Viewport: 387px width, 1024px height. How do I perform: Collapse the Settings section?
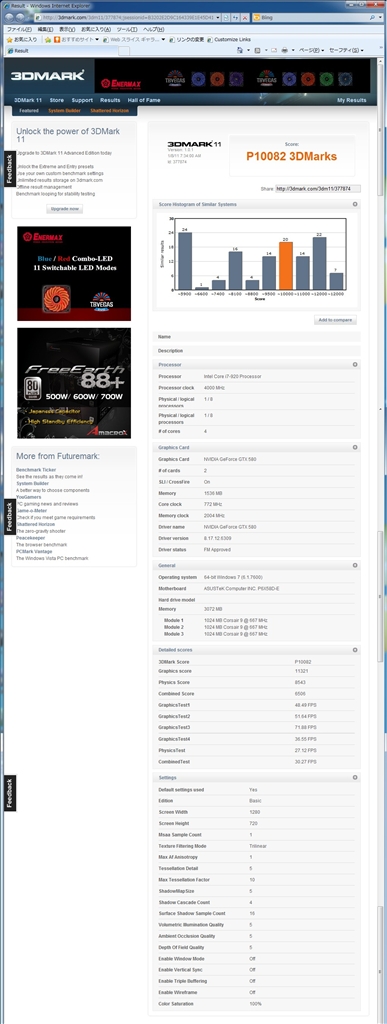(355, 778)
